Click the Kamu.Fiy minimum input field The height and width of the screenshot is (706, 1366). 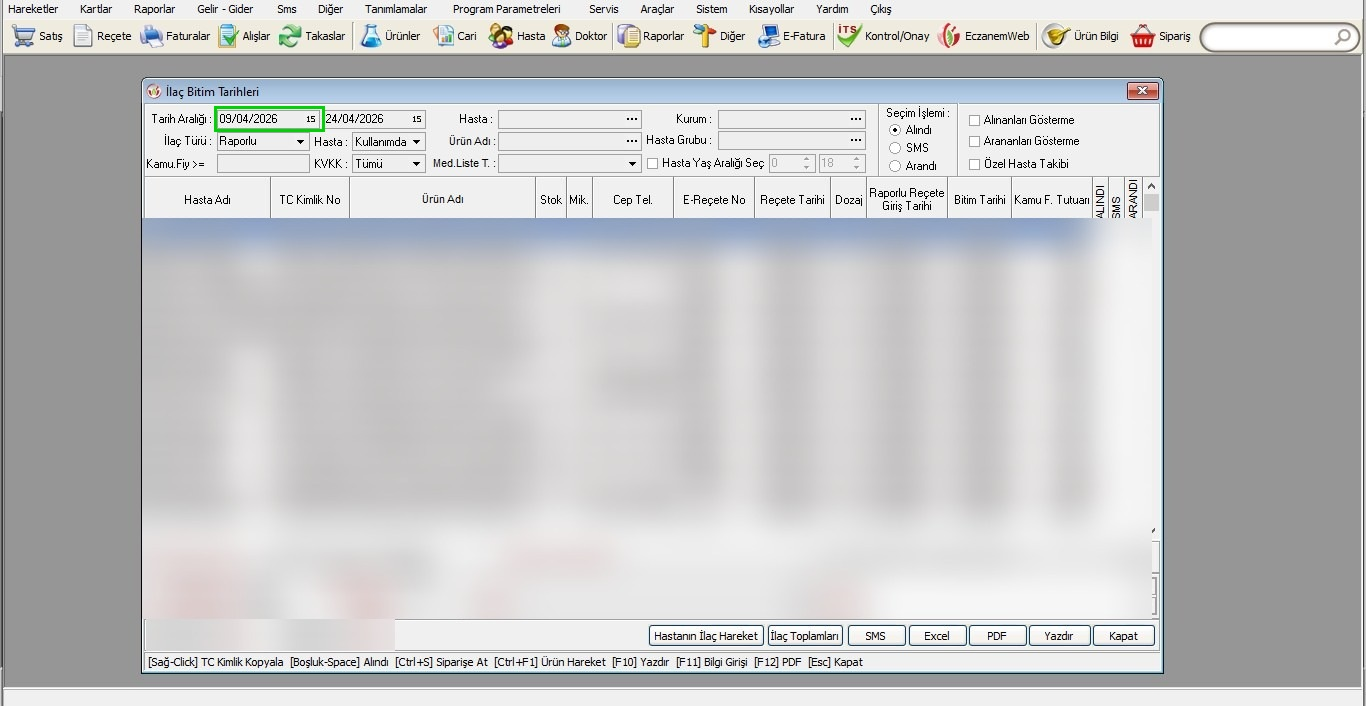(263, 164)
